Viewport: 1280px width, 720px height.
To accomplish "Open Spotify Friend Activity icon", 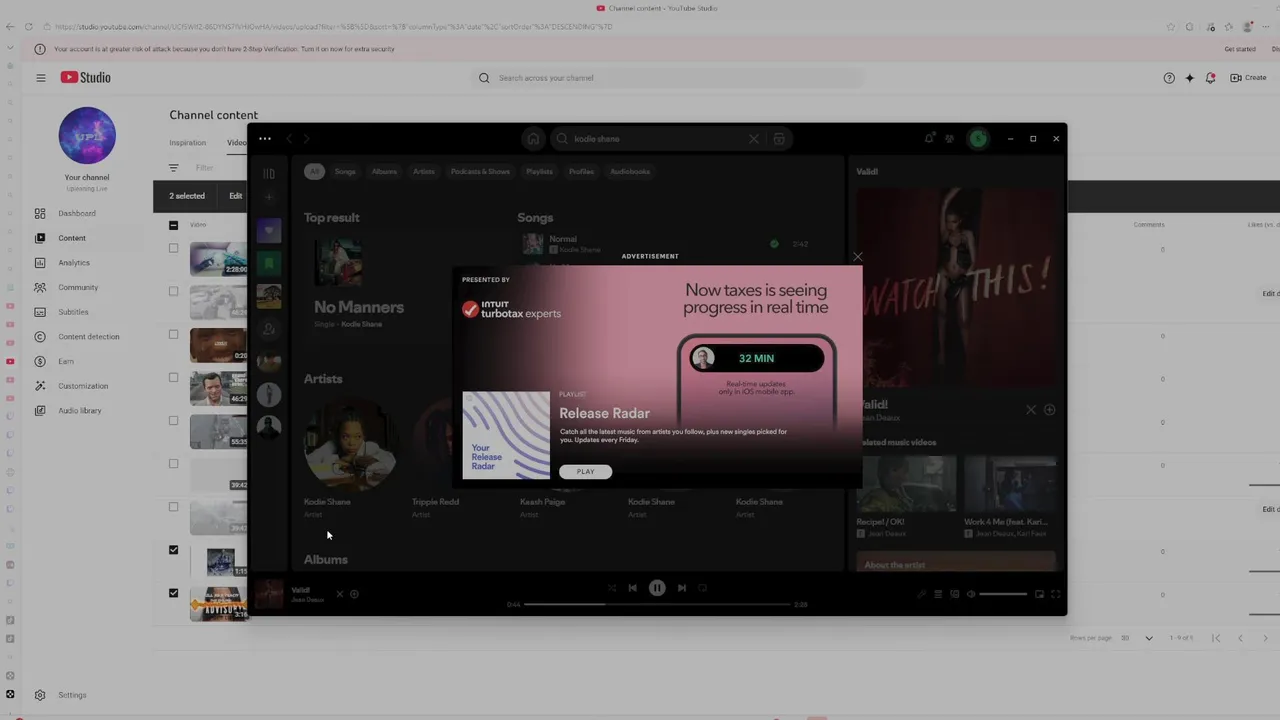I will click(949, 139).
